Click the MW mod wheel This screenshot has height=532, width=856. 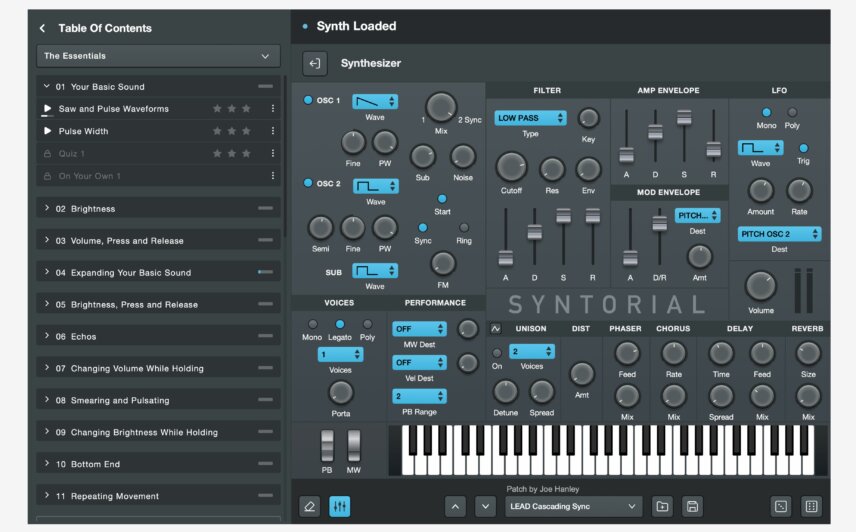coord(354,445)
